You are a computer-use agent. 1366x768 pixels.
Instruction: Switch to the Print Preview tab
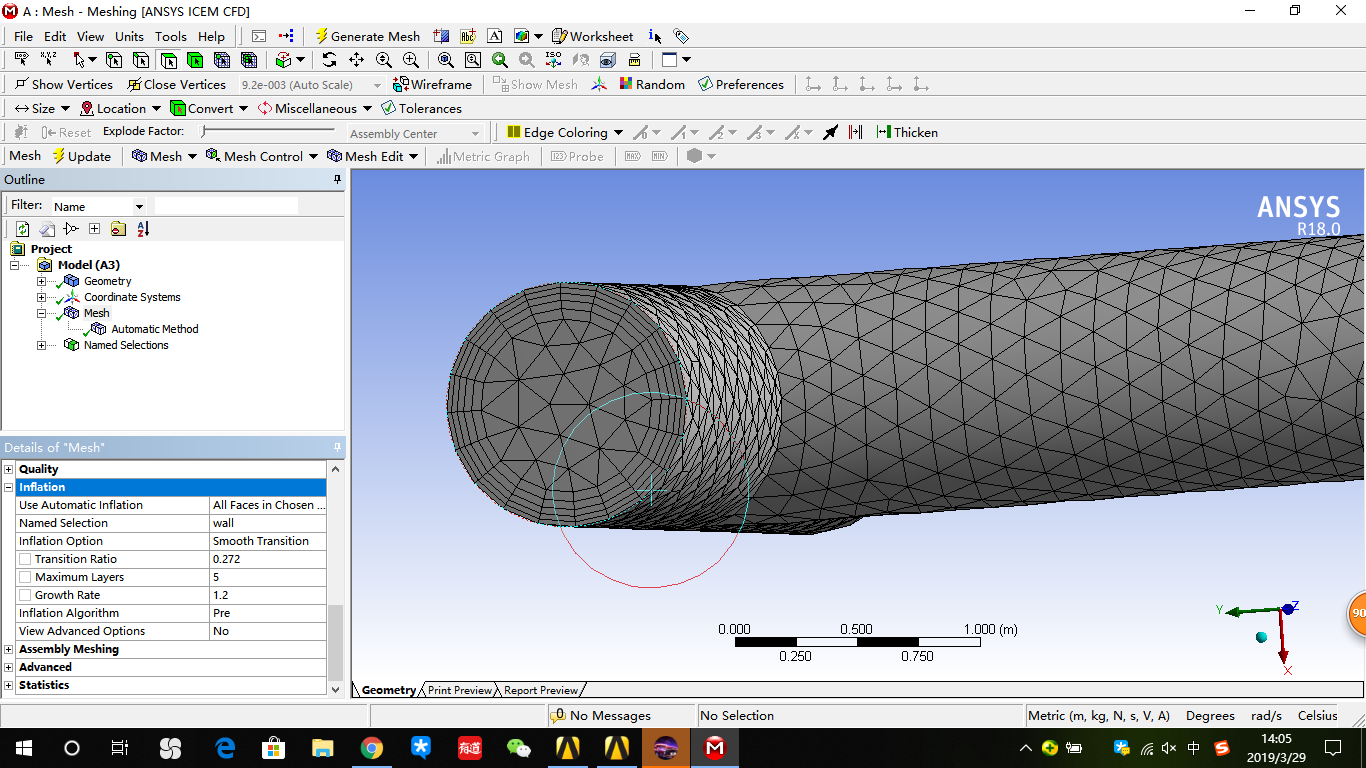pos(459,690)
